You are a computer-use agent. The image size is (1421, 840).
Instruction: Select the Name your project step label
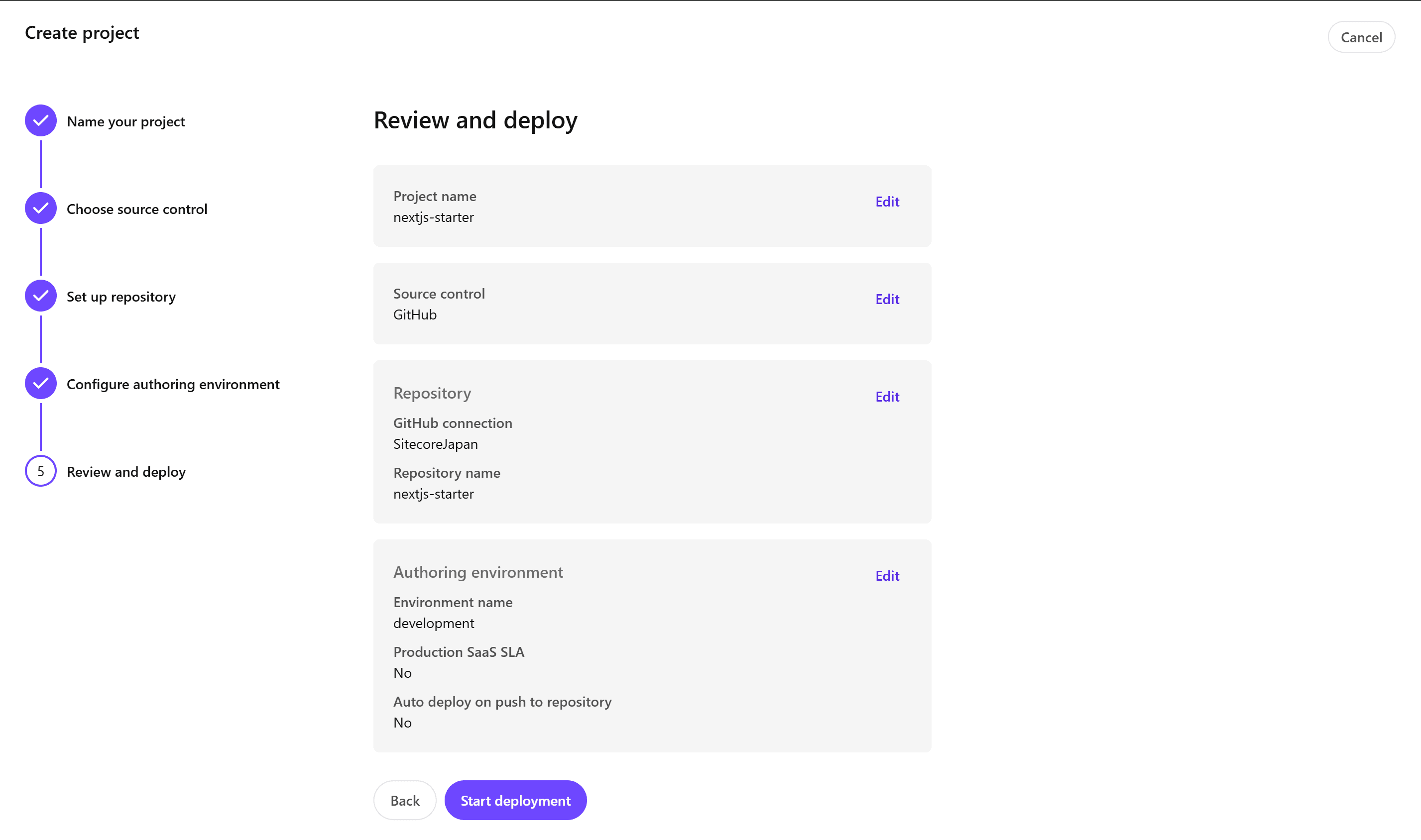pos(126,122)
